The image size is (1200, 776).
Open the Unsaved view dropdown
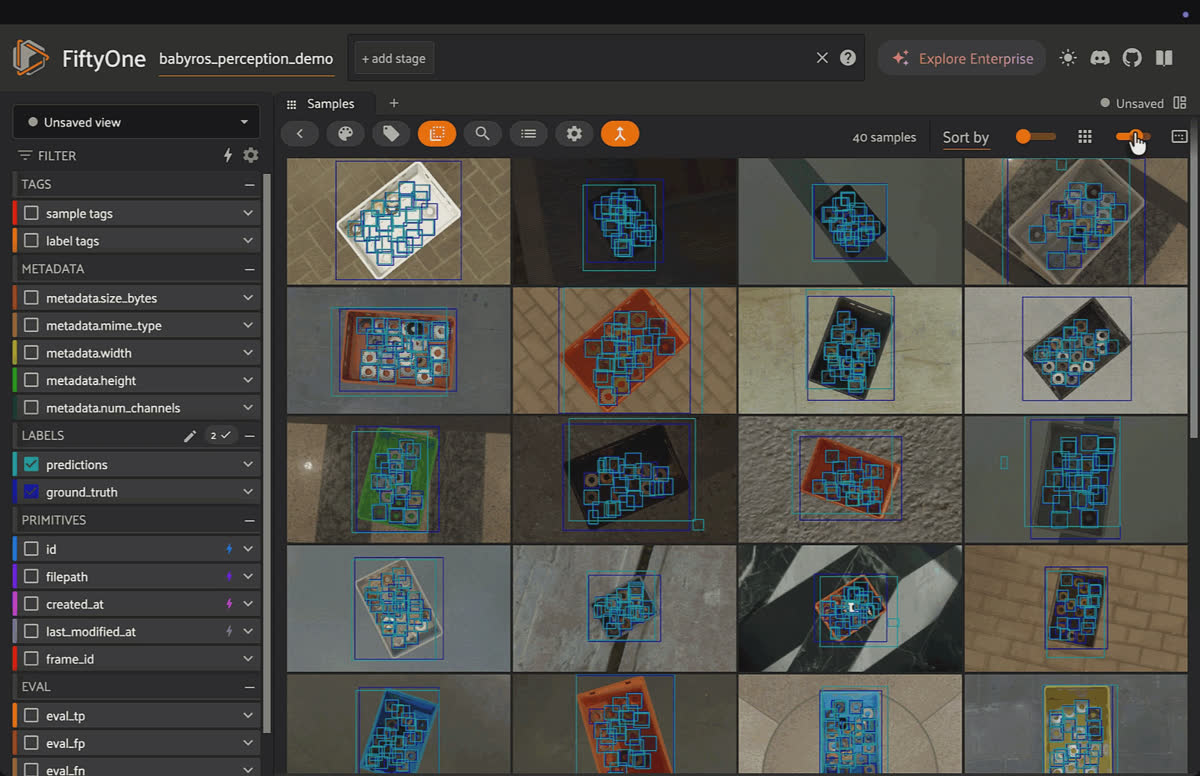pos(136,122)
